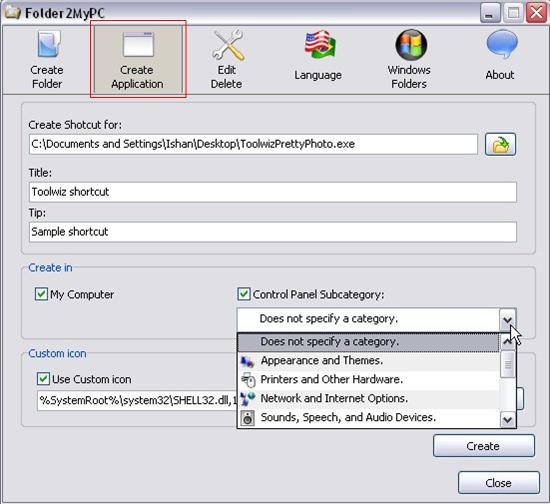The image size is (550, 504).
Task: Select the Create Application icon
Action: click(138, 45)
